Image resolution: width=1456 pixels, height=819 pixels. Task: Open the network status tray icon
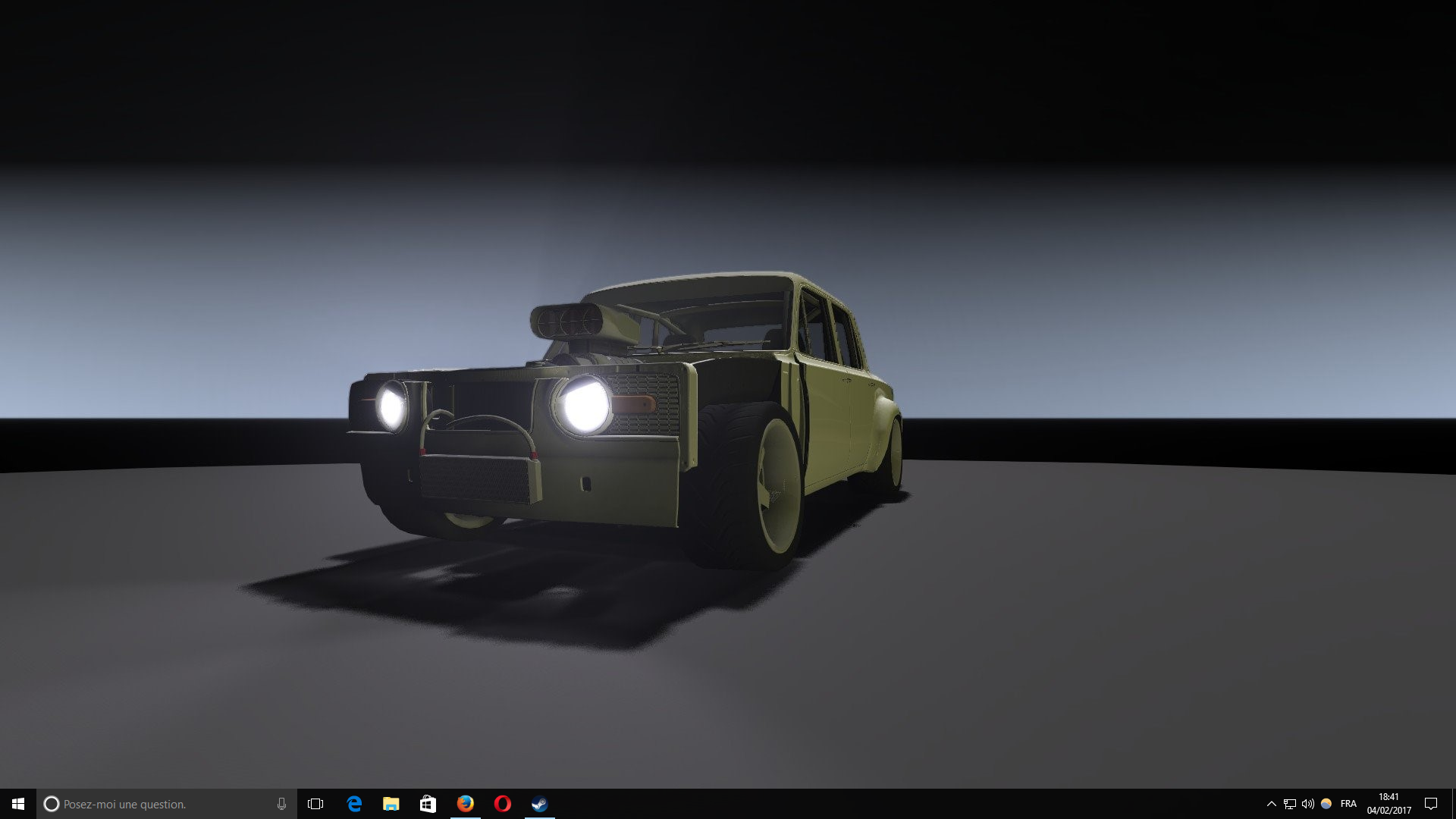1290,804
